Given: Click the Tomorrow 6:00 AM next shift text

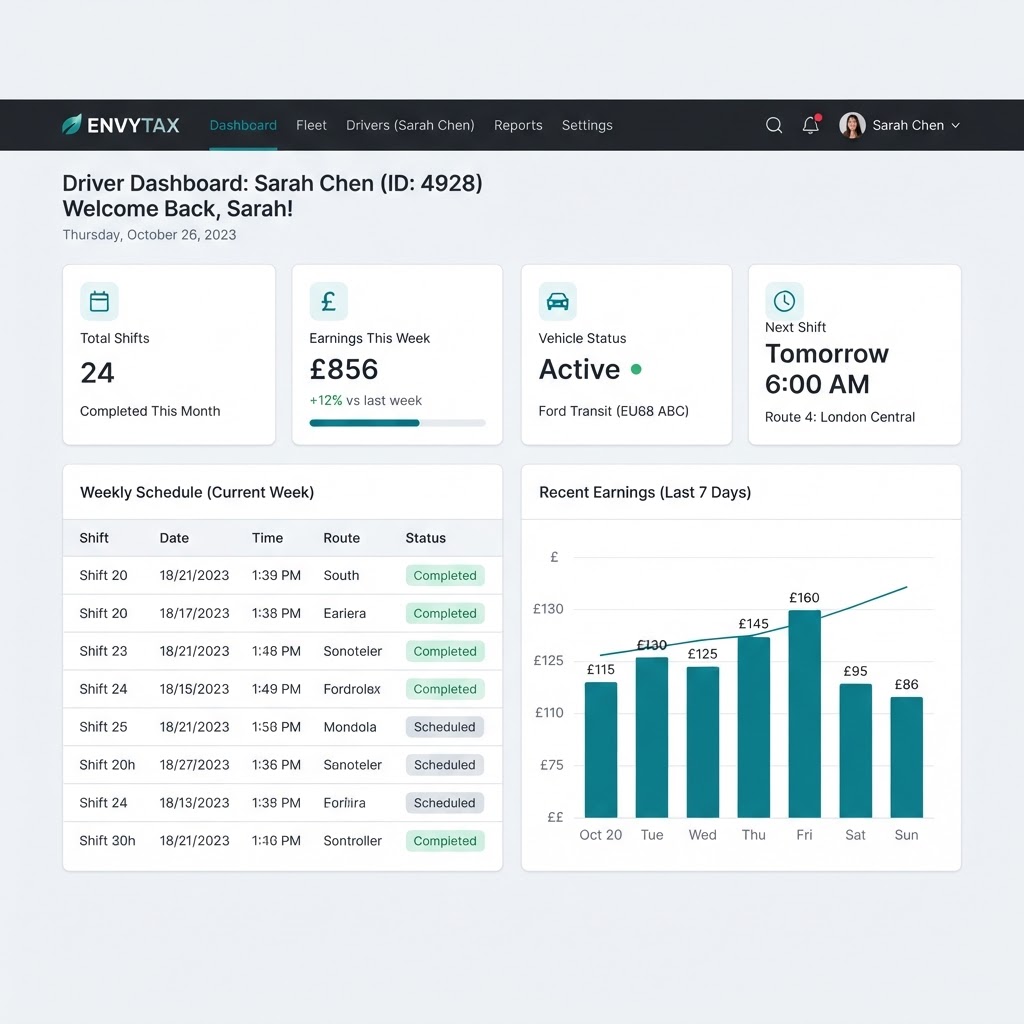Looking at the screenshot, I should 827,369.
